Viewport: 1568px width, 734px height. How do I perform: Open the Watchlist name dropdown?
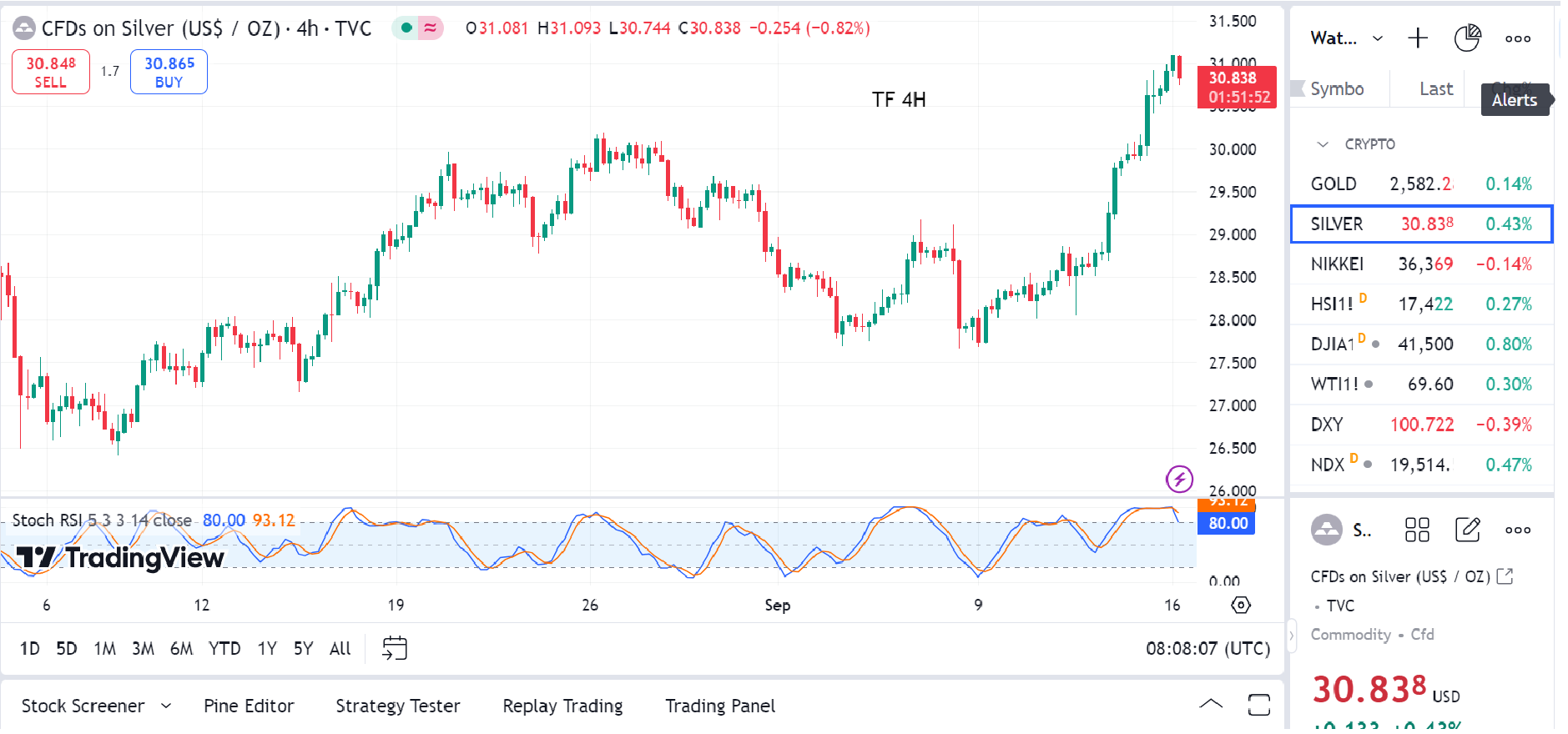coord(1346,38)
